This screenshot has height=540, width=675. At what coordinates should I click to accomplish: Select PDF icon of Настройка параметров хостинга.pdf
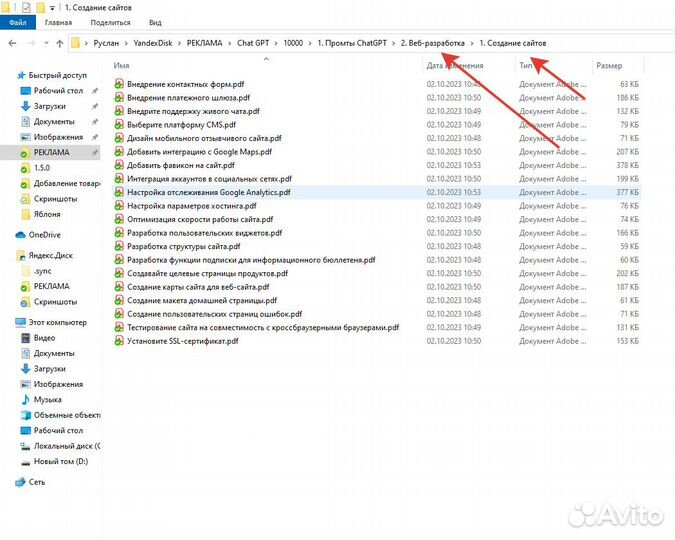[x=119, y=206]
